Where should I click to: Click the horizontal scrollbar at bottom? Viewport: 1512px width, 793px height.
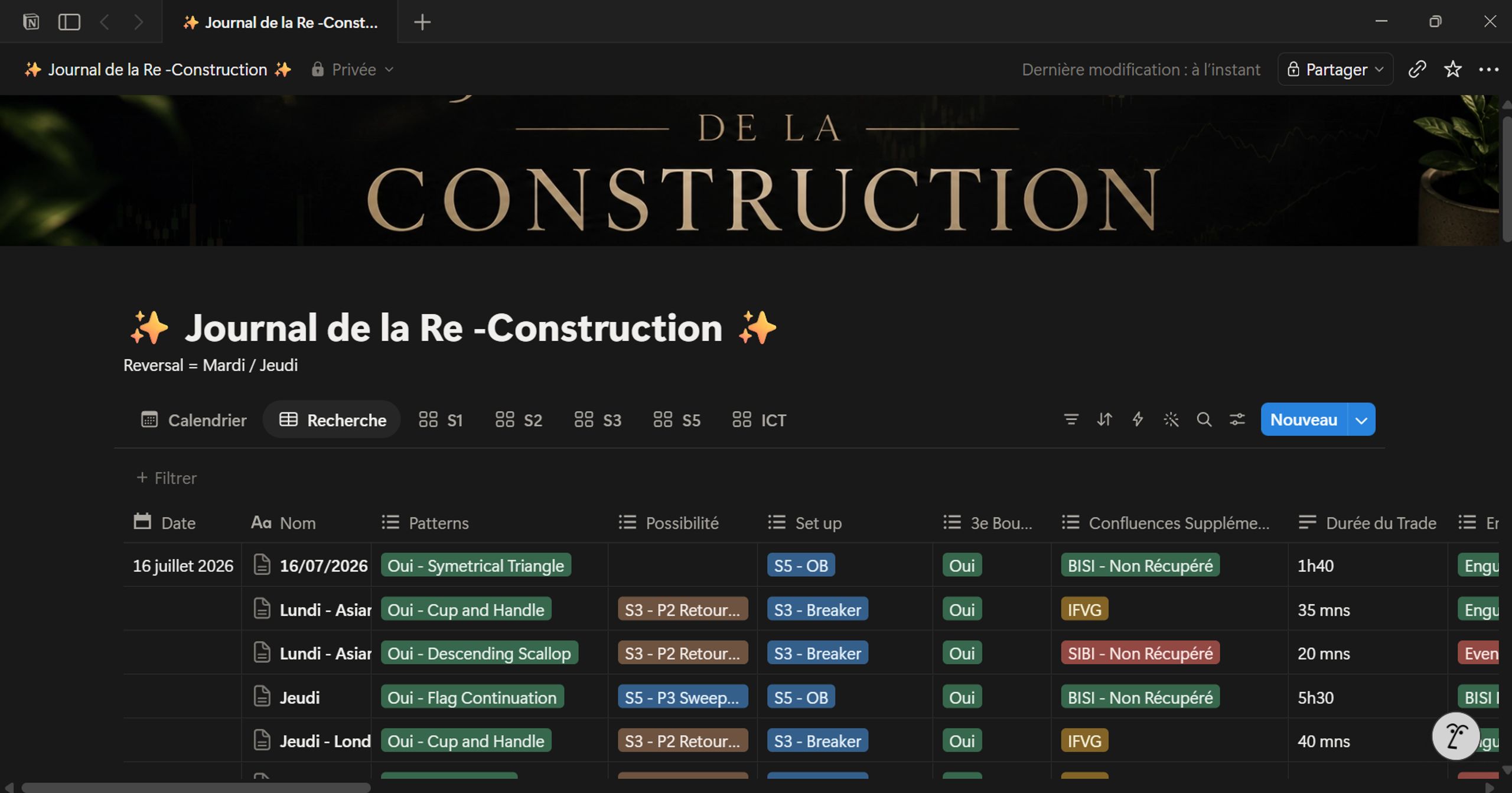[x=196, y=787]
